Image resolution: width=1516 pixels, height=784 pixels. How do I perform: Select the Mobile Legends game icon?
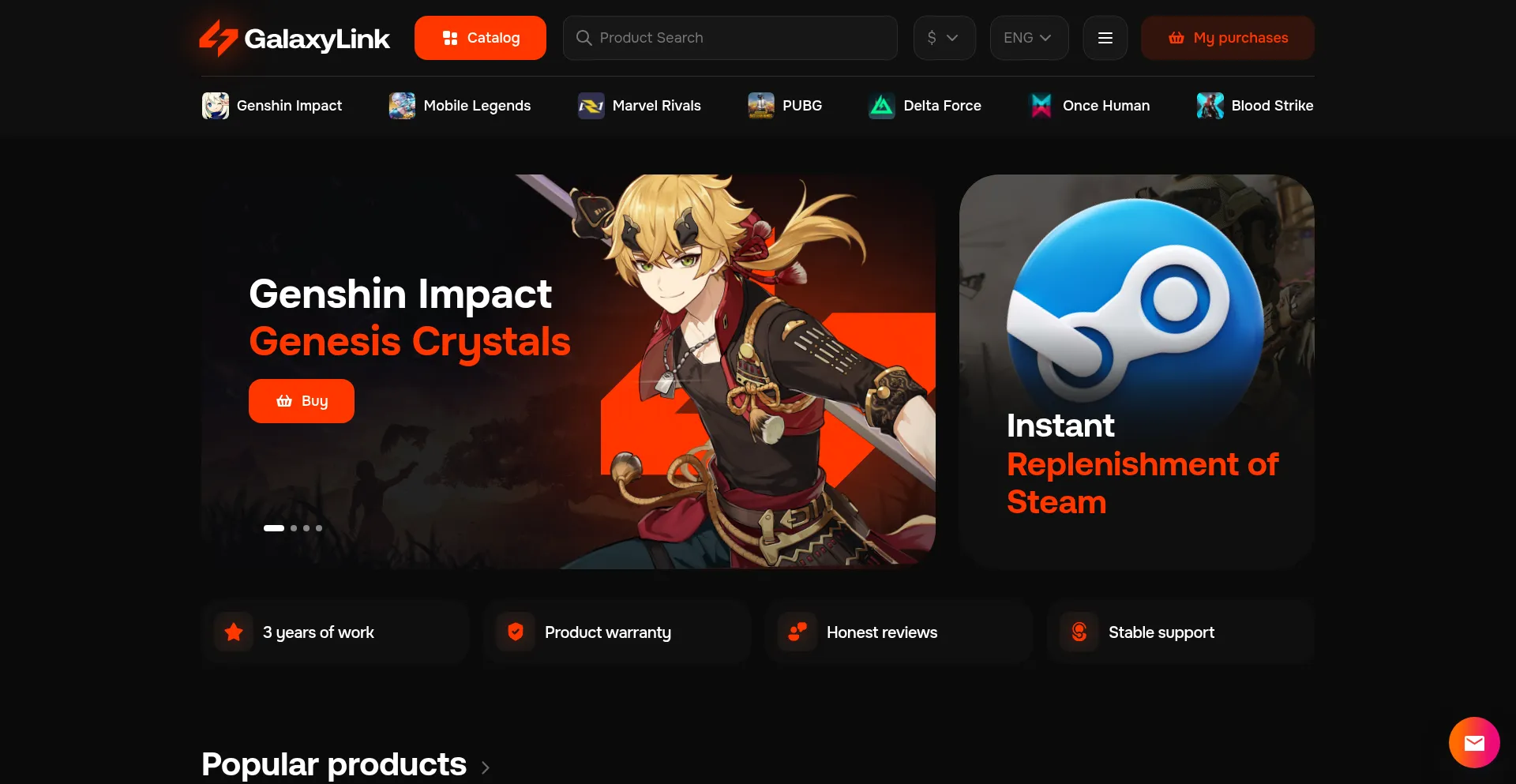(402, 106)
